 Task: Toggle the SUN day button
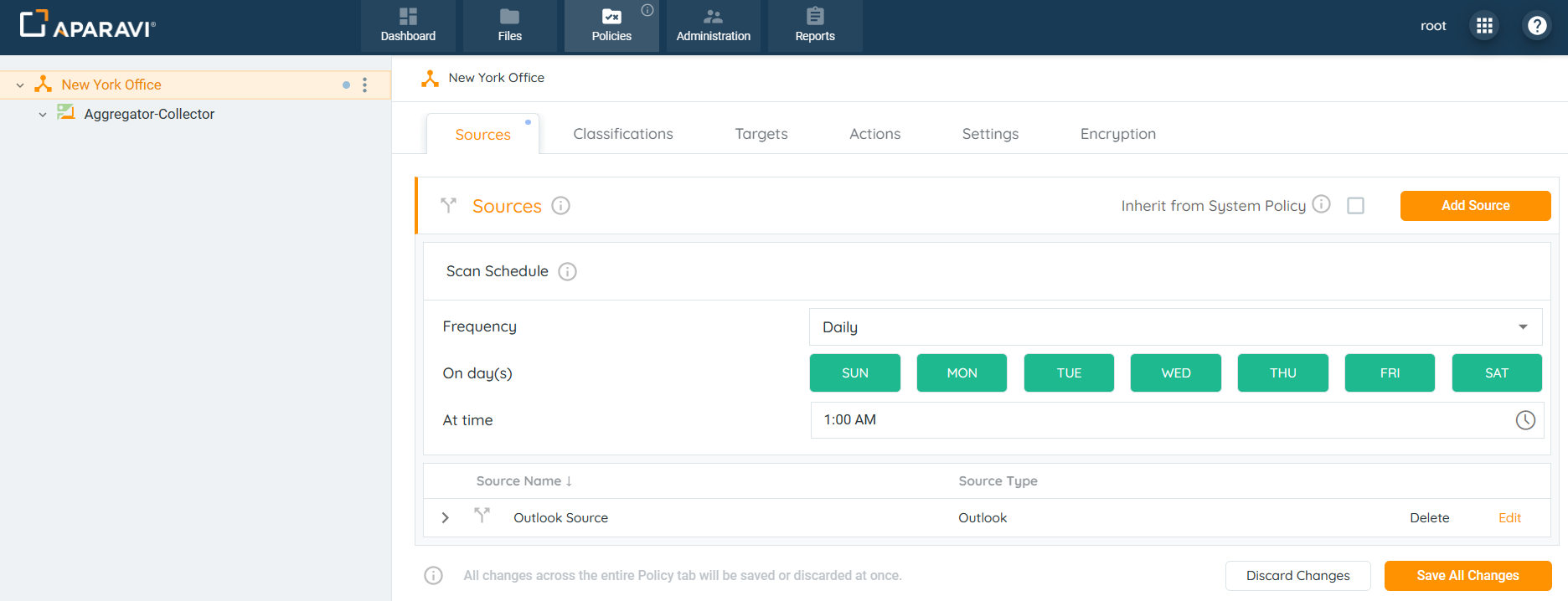pos(854,373)
